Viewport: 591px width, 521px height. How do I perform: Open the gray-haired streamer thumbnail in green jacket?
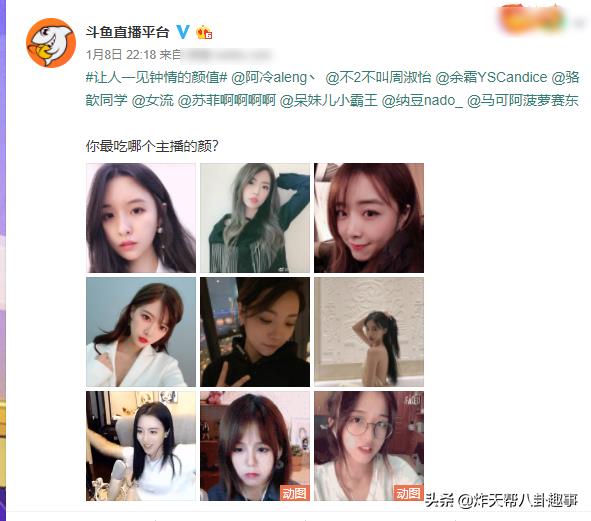(255, 218)
